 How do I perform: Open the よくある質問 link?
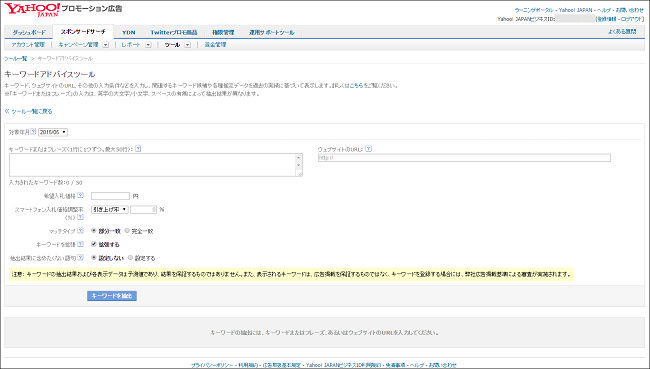pos(622,32)
